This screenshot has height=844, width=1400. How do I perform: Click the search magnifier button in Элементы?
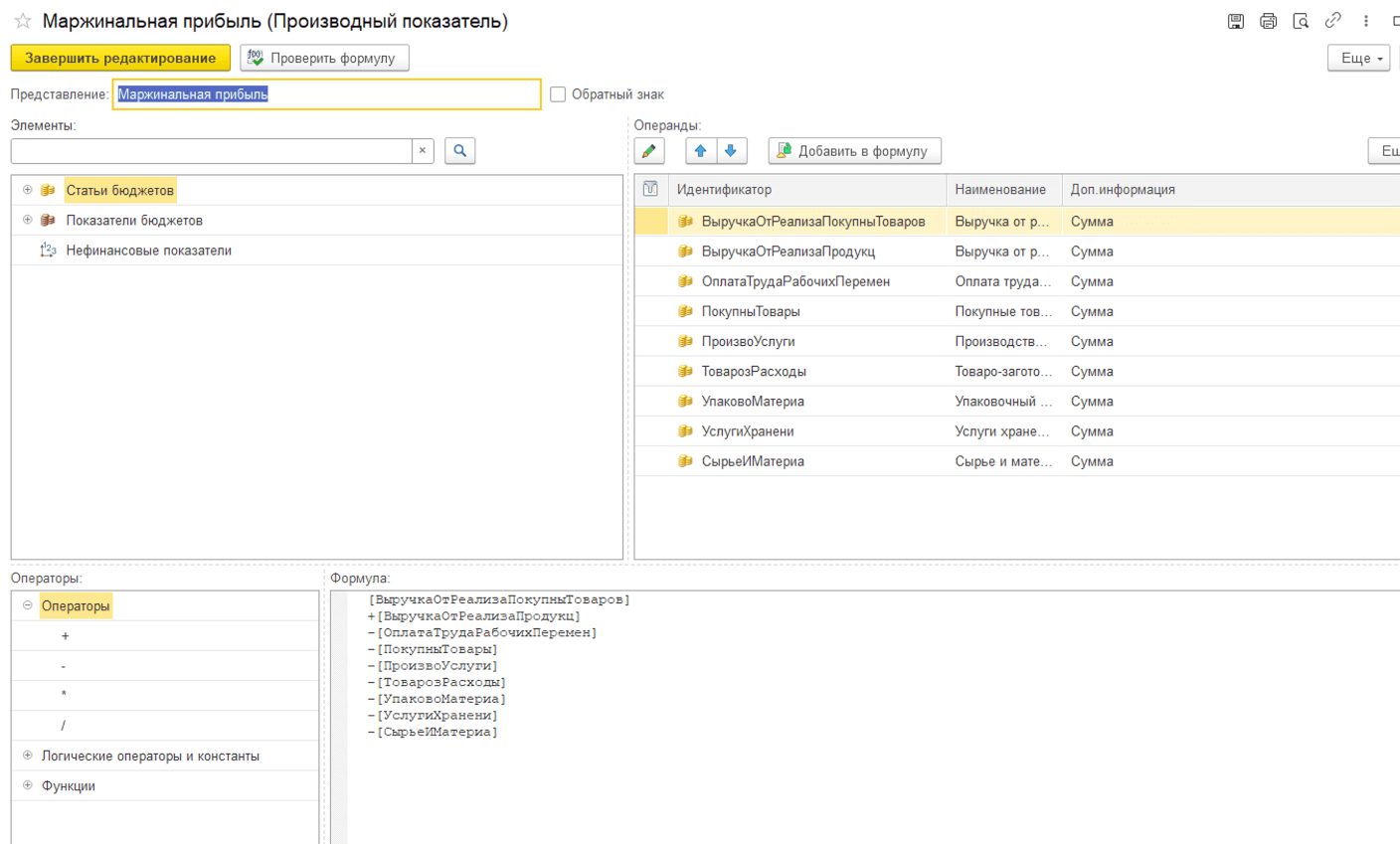459,151
